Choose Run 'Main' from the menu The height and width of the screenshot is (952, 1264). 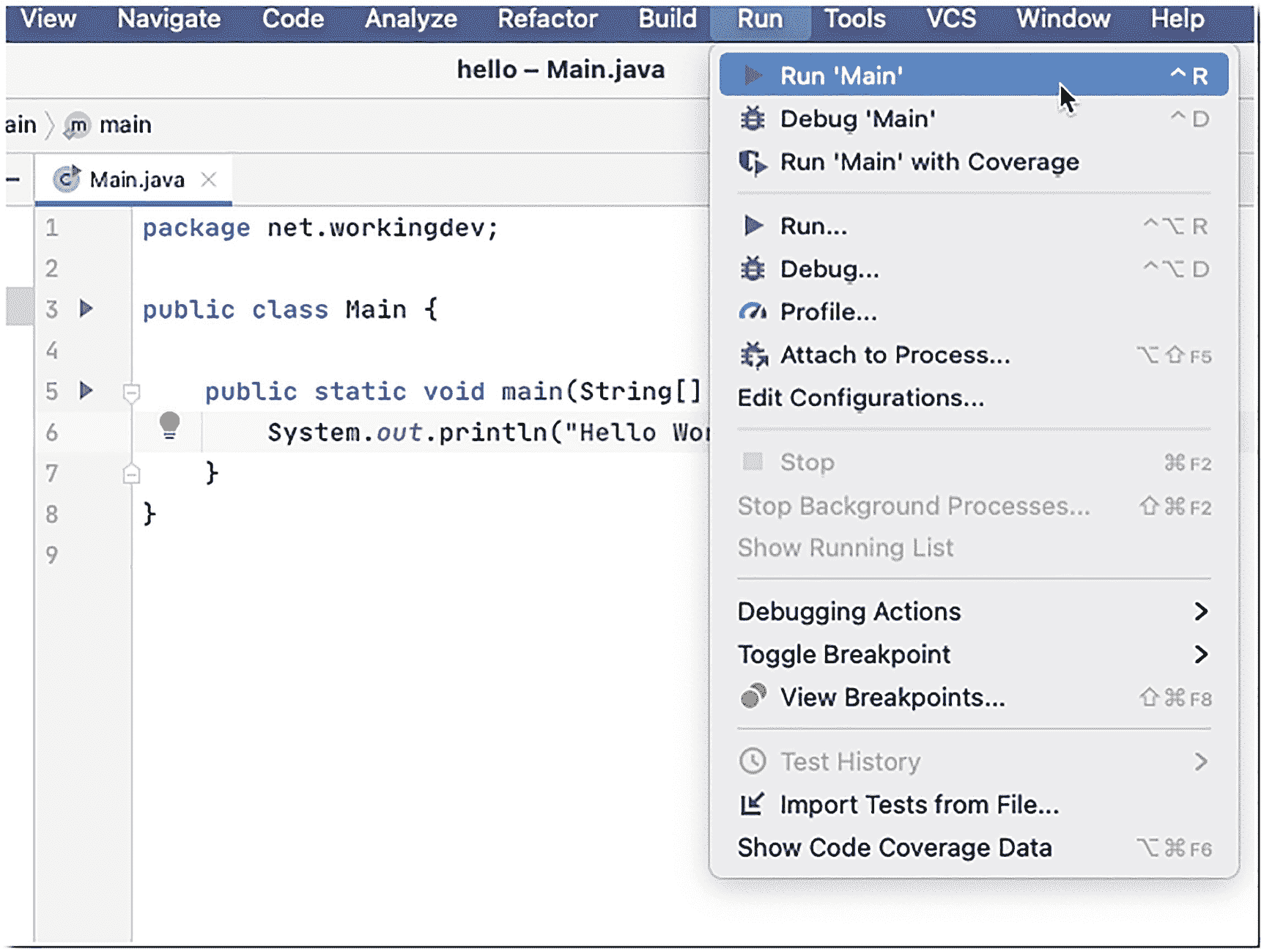[973, 75]
